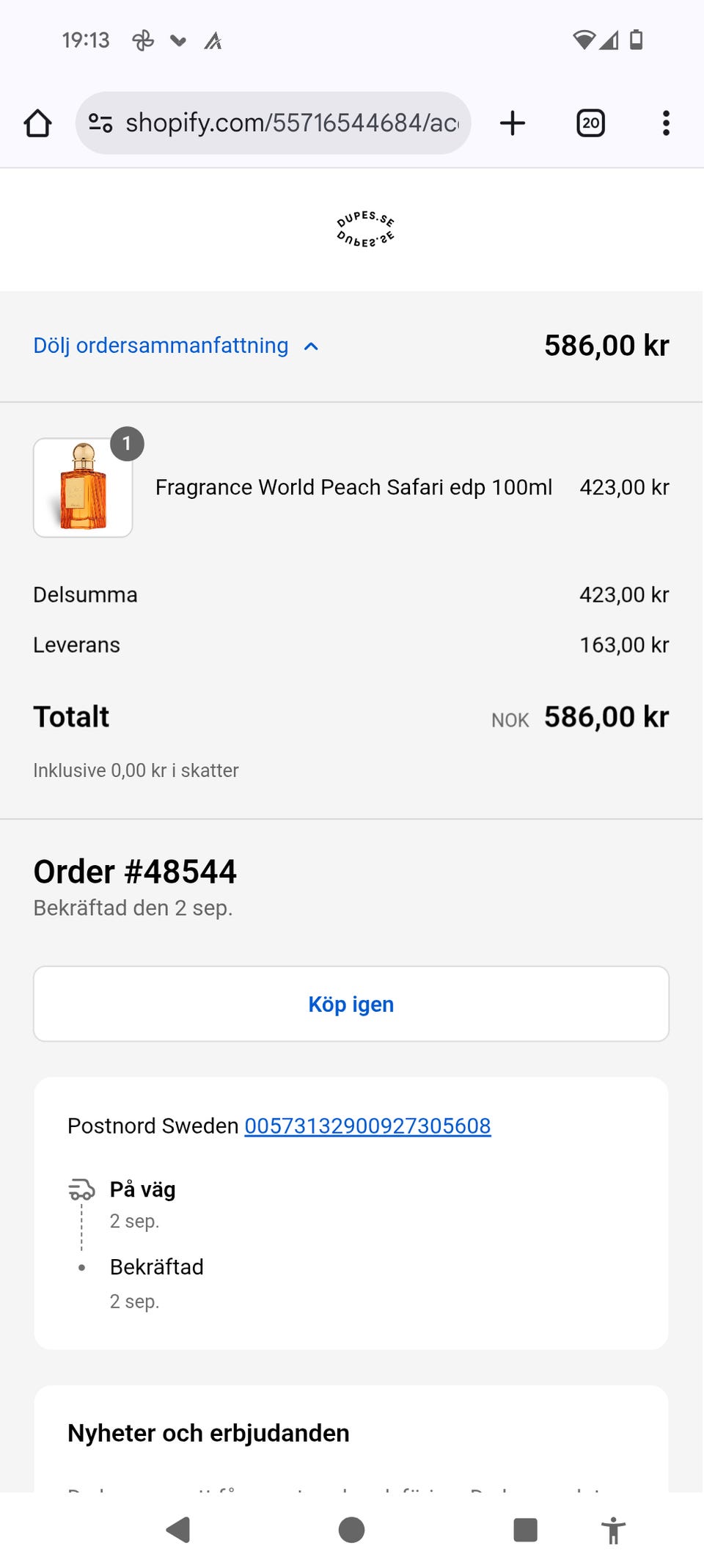This screenshot has width=704, height=1568.
Task: Open a new tab with plus icon
Action: click(513, 123)
